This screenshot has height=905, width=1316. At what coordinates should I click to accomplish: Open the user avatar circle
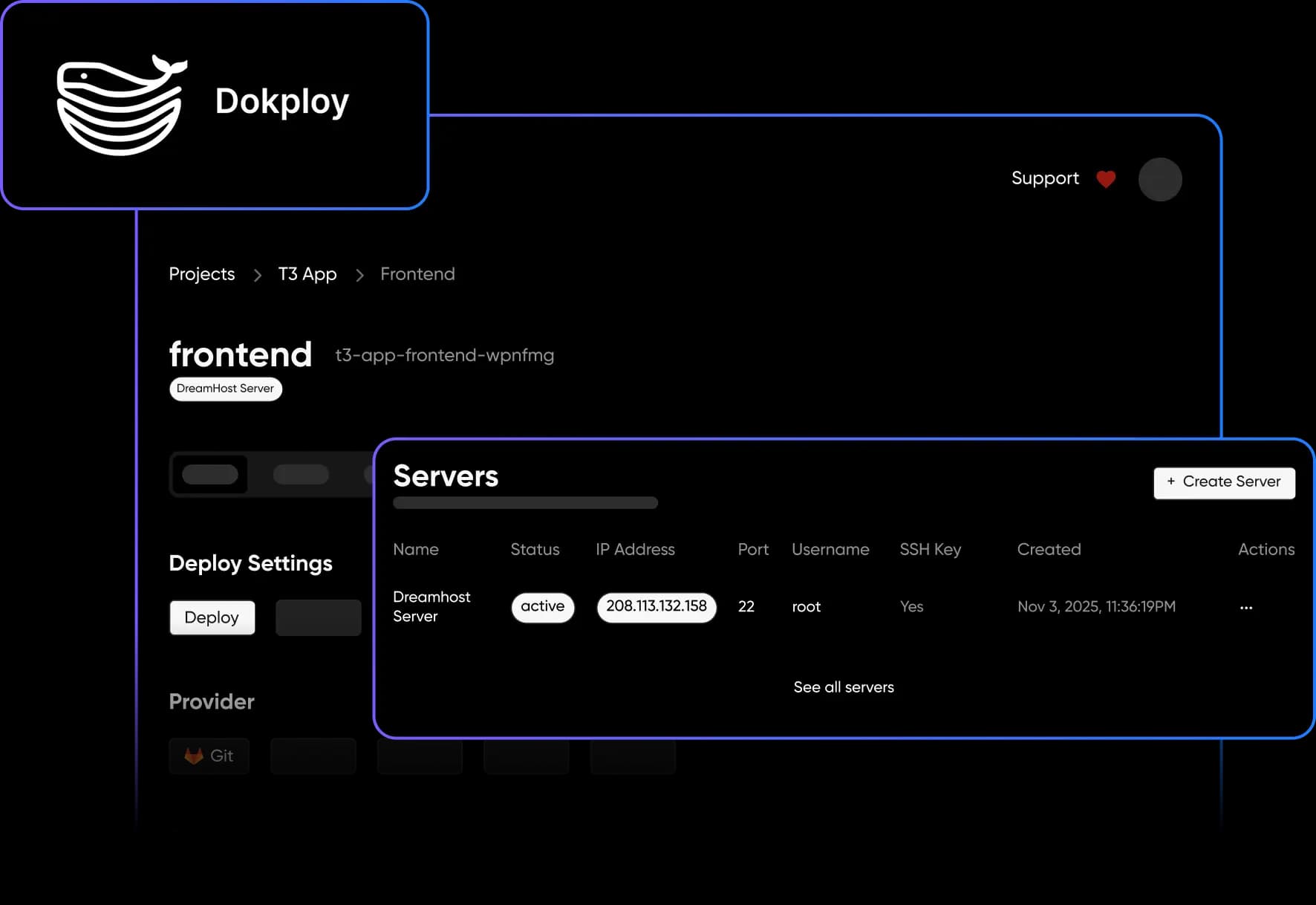pyautogui.click(x=1160, y=179)
